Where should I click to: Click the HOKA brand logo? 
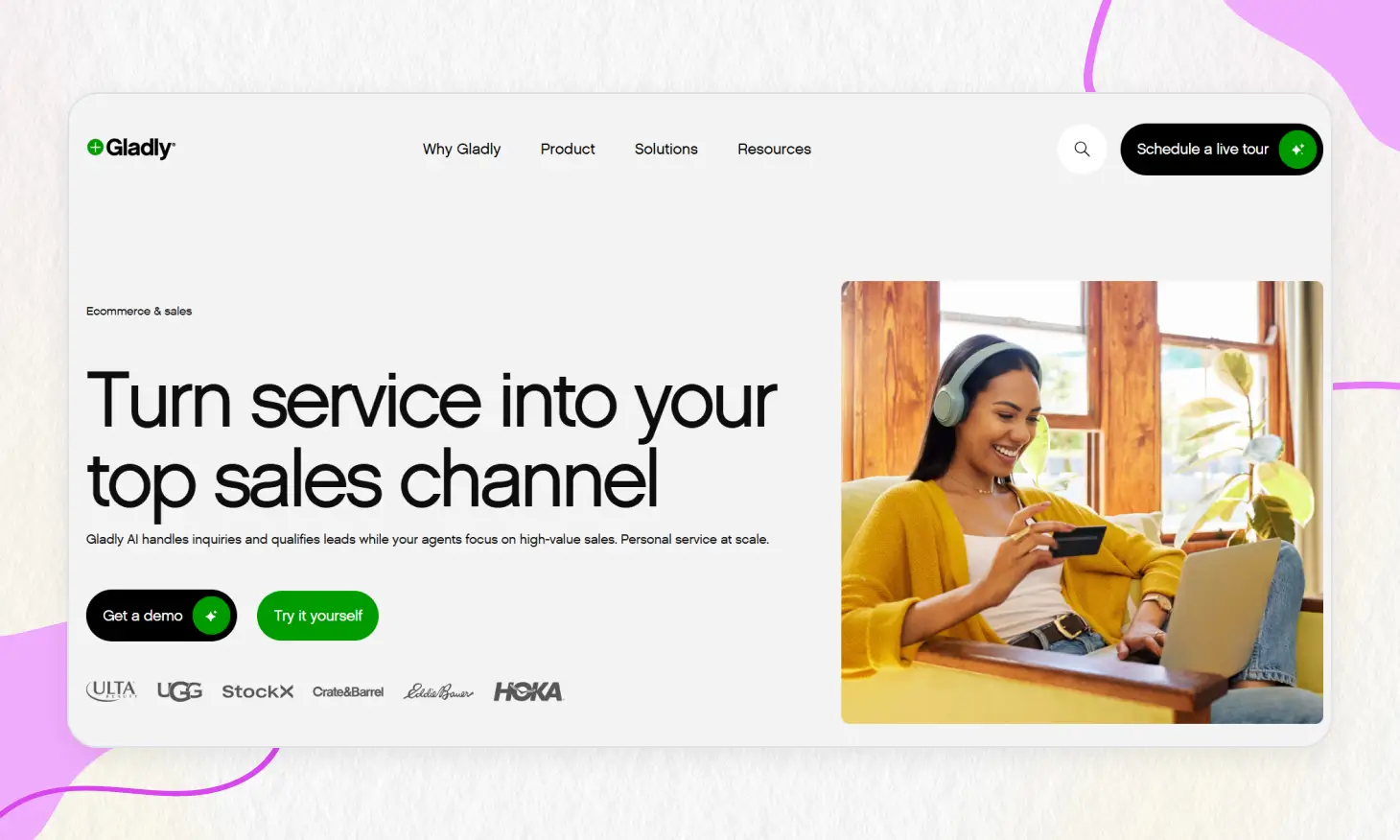pos(528,691)
